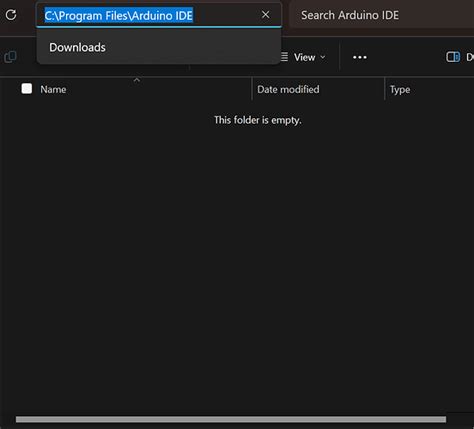Click the list layout icon beside View
Image resolution: width=474 pixels, height=429 pixels.
284,57
